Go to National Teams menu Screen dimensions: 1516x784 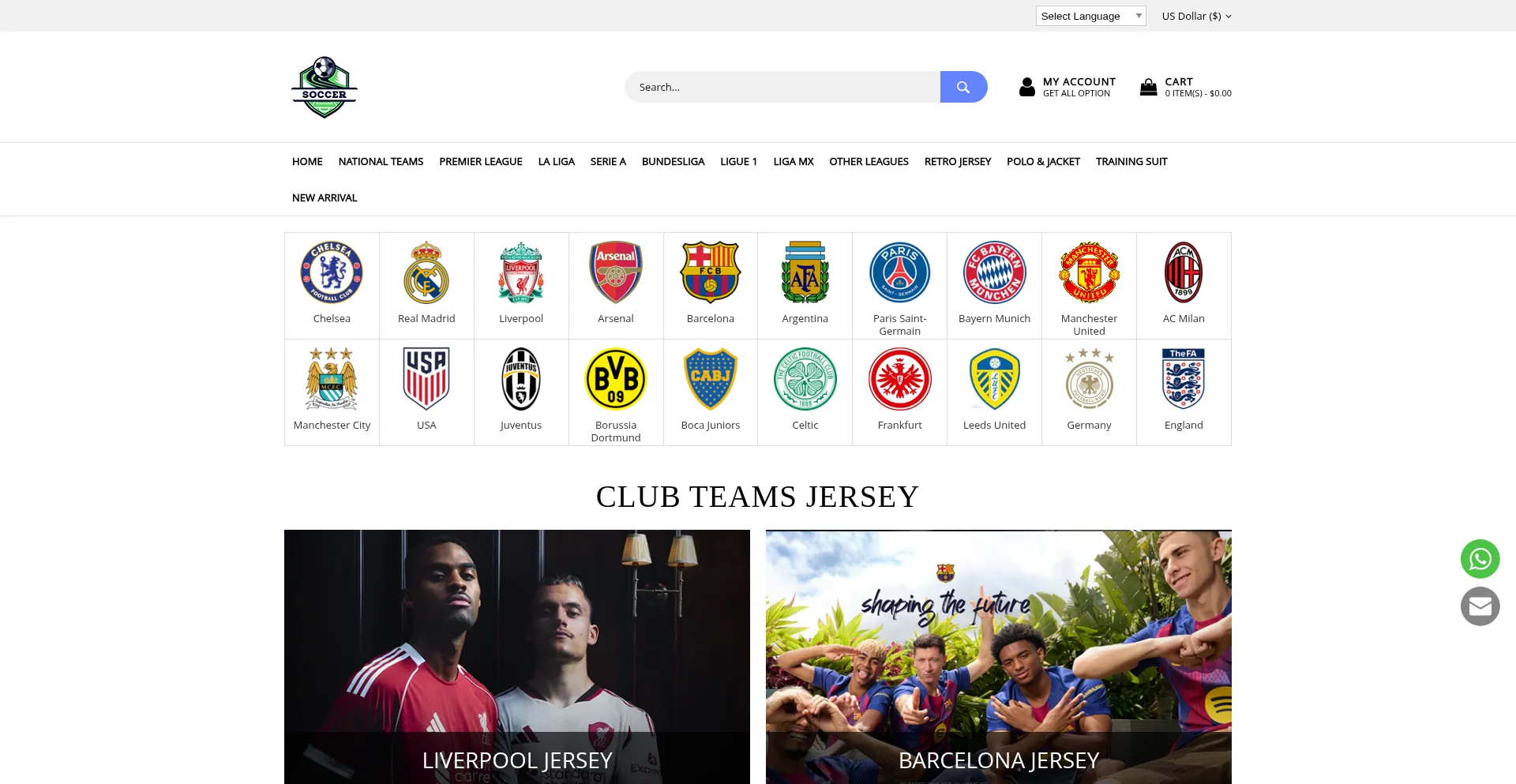381,161
